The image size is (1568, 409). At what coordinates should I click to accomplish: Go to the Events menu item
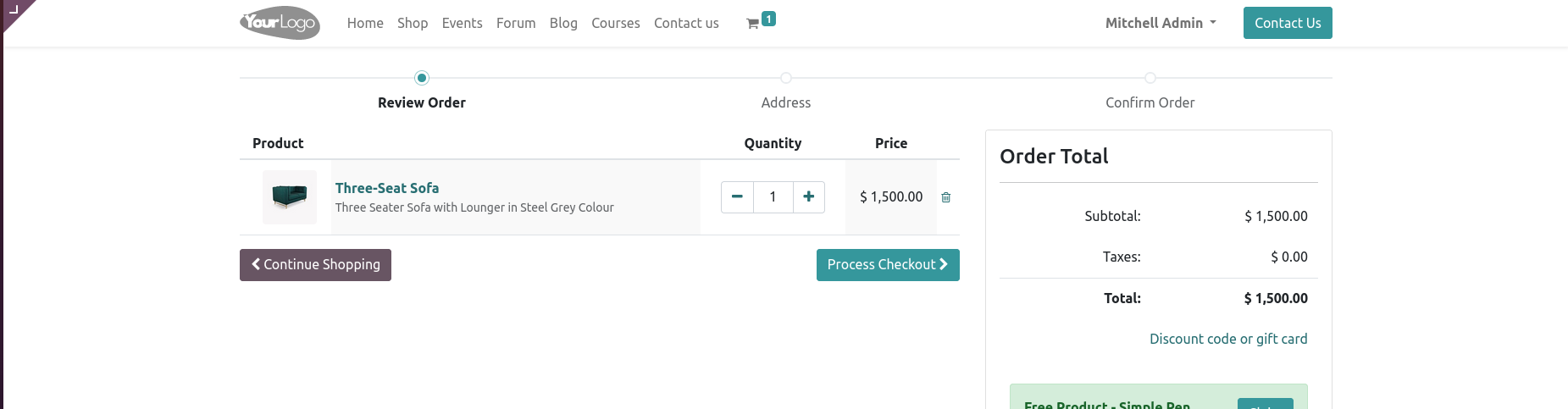(462, 23)
